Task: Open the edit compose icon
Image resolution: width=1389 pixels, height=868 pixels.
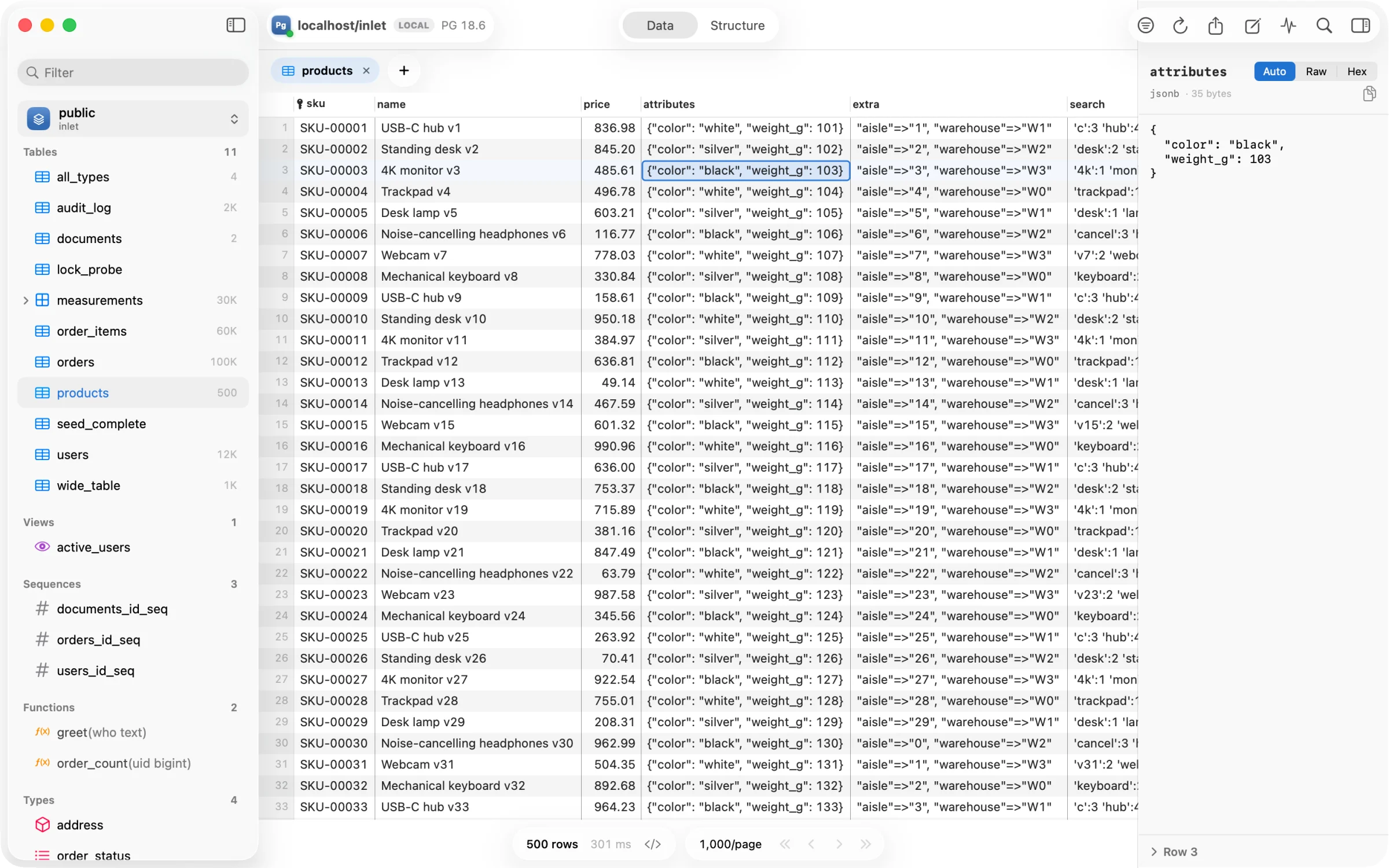Action: pos(1252,25)
